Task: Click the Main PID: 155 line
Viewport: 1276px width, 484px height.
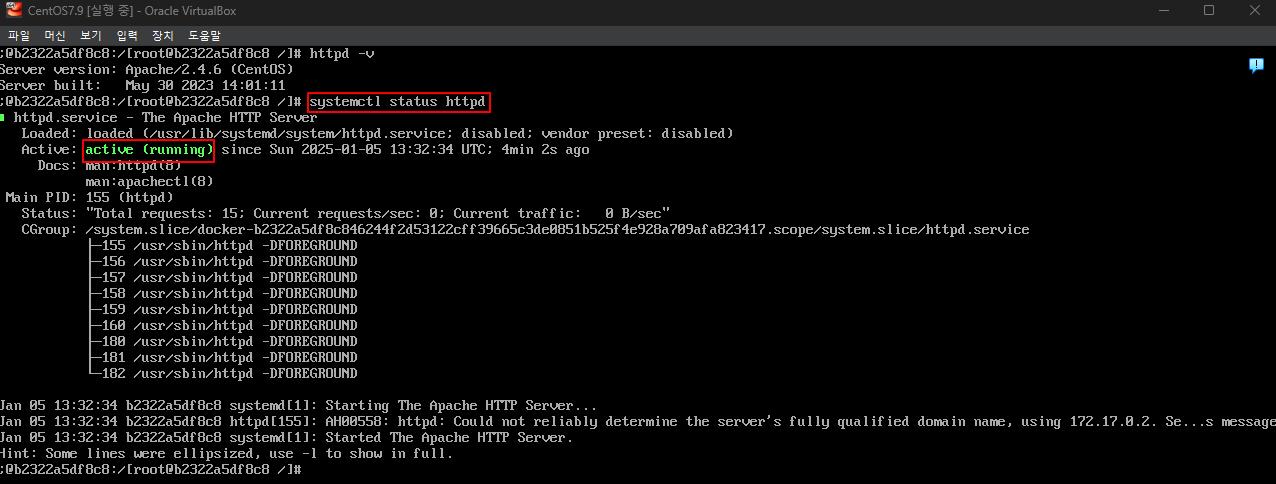Action: pos(89,198)
